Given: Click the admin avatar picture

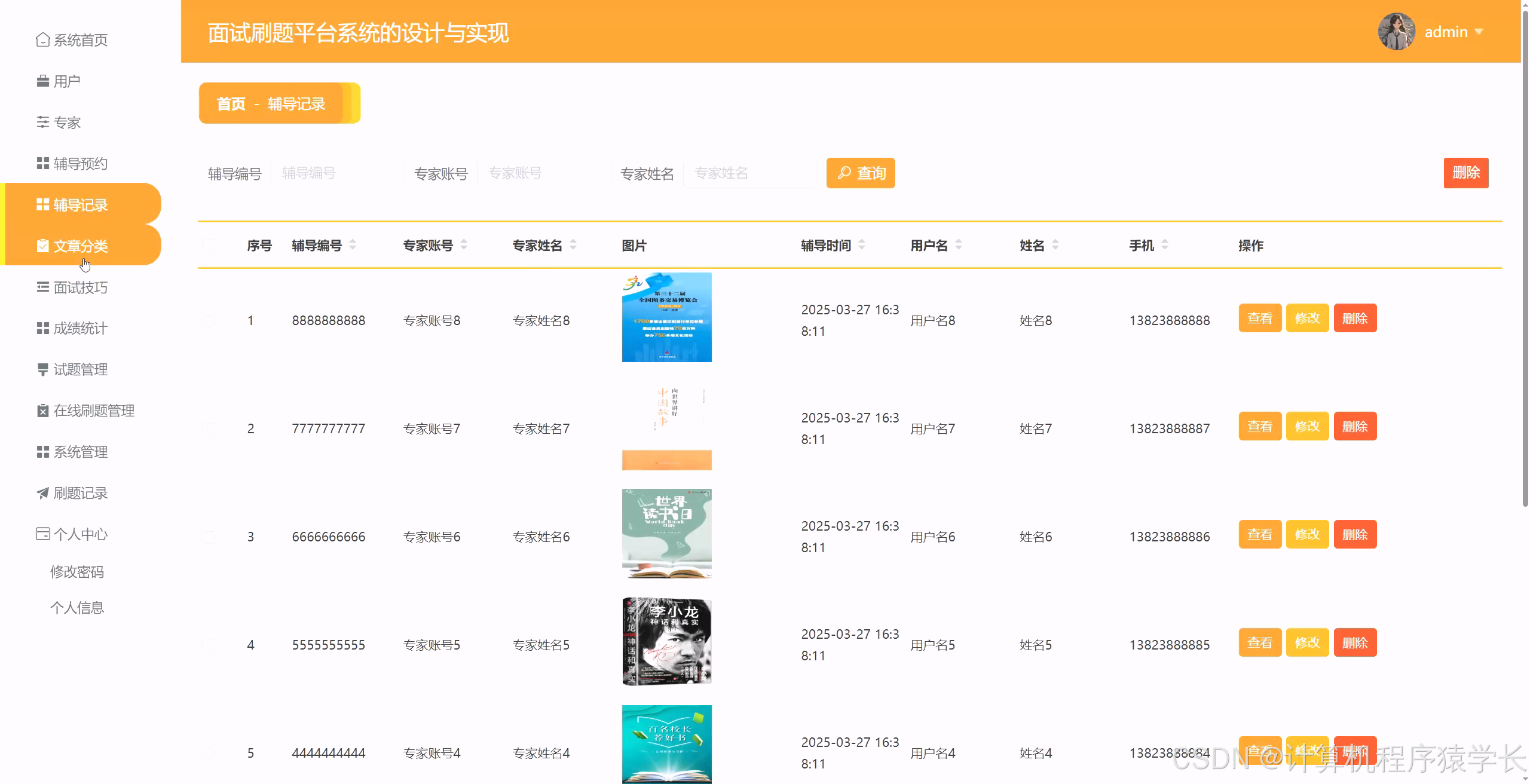Looking at the screenshot, I should point(1396,32).
